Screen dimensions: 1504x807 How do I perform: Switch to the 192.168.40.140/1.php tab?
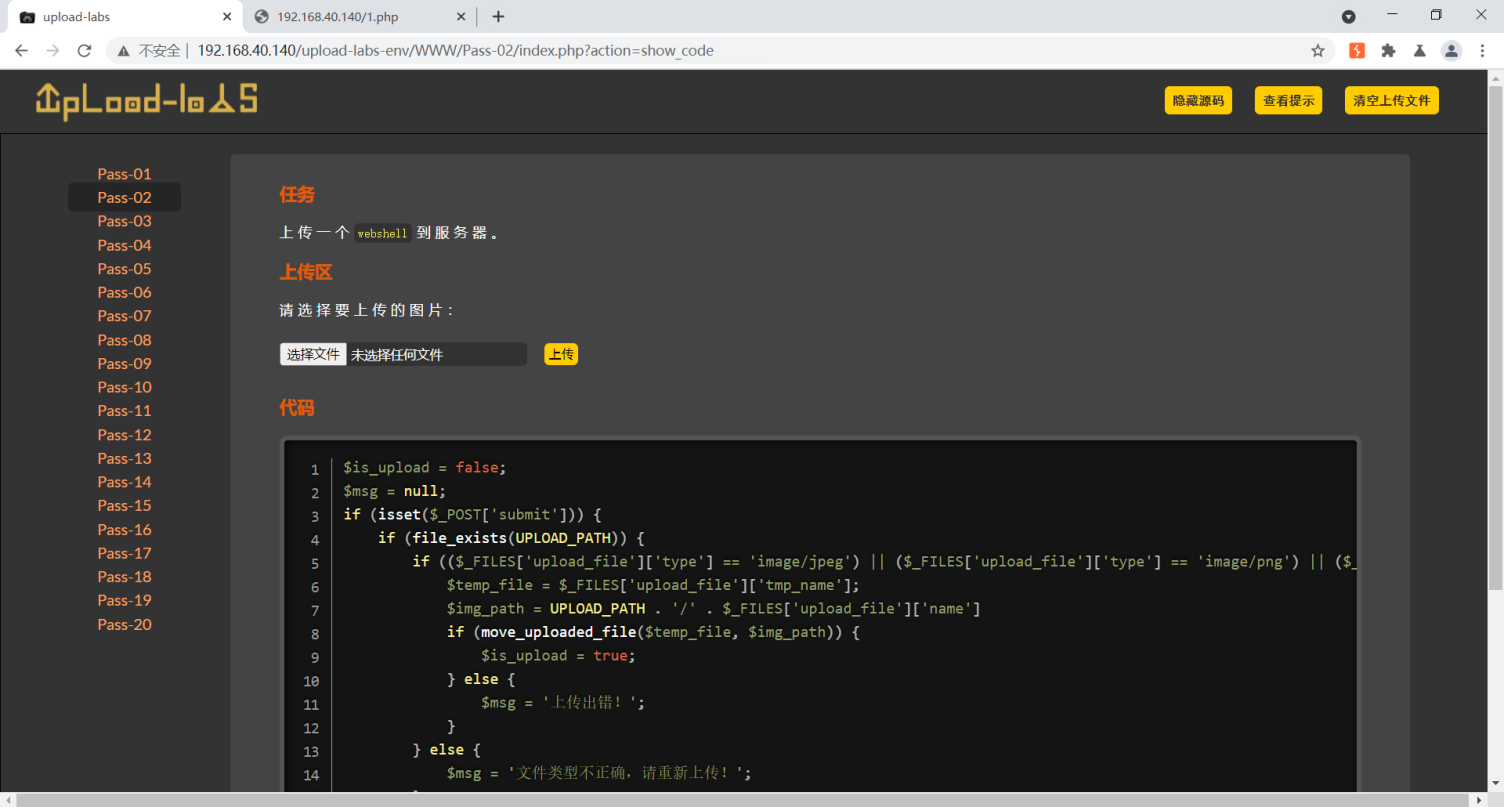pyautogui.click(x=360, y=17)
